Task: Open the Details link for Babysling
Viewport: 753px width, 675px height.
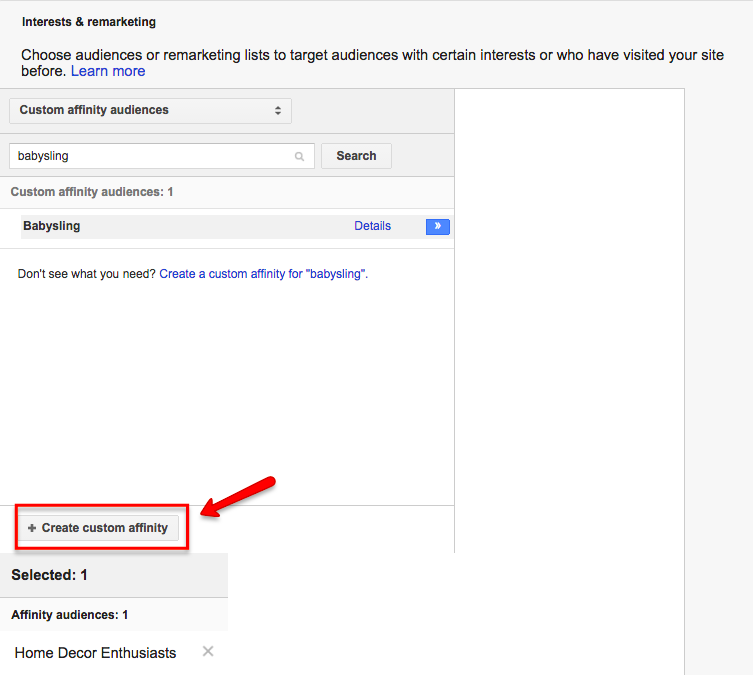Action: (372, 226)
